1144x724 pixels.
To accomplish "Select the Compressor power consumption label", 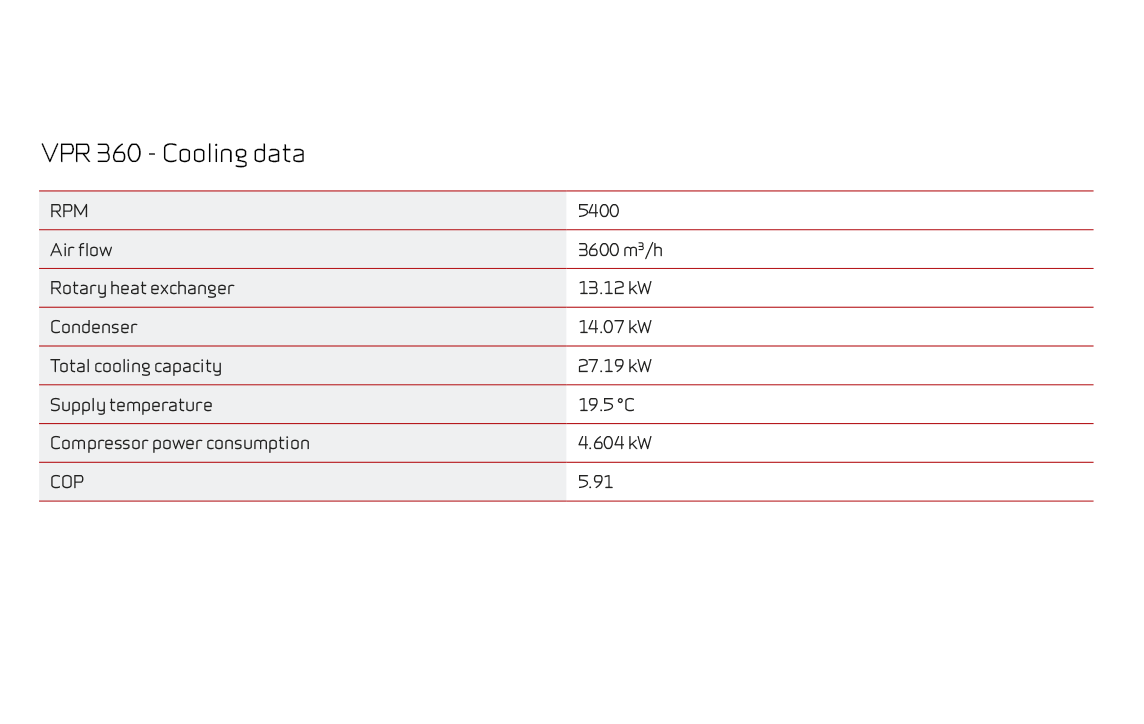I will point(179,444).
